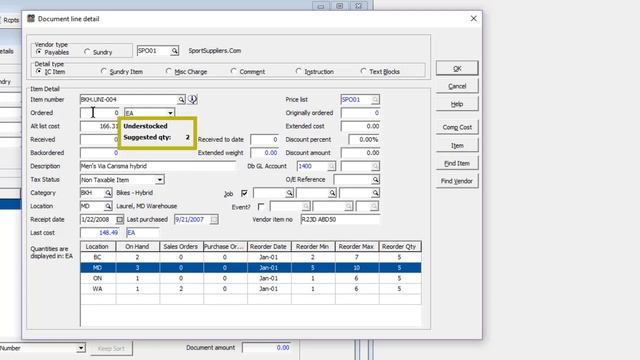Screen dimensions: 640x360
Task: Select the MD location row
Action: 251,268
